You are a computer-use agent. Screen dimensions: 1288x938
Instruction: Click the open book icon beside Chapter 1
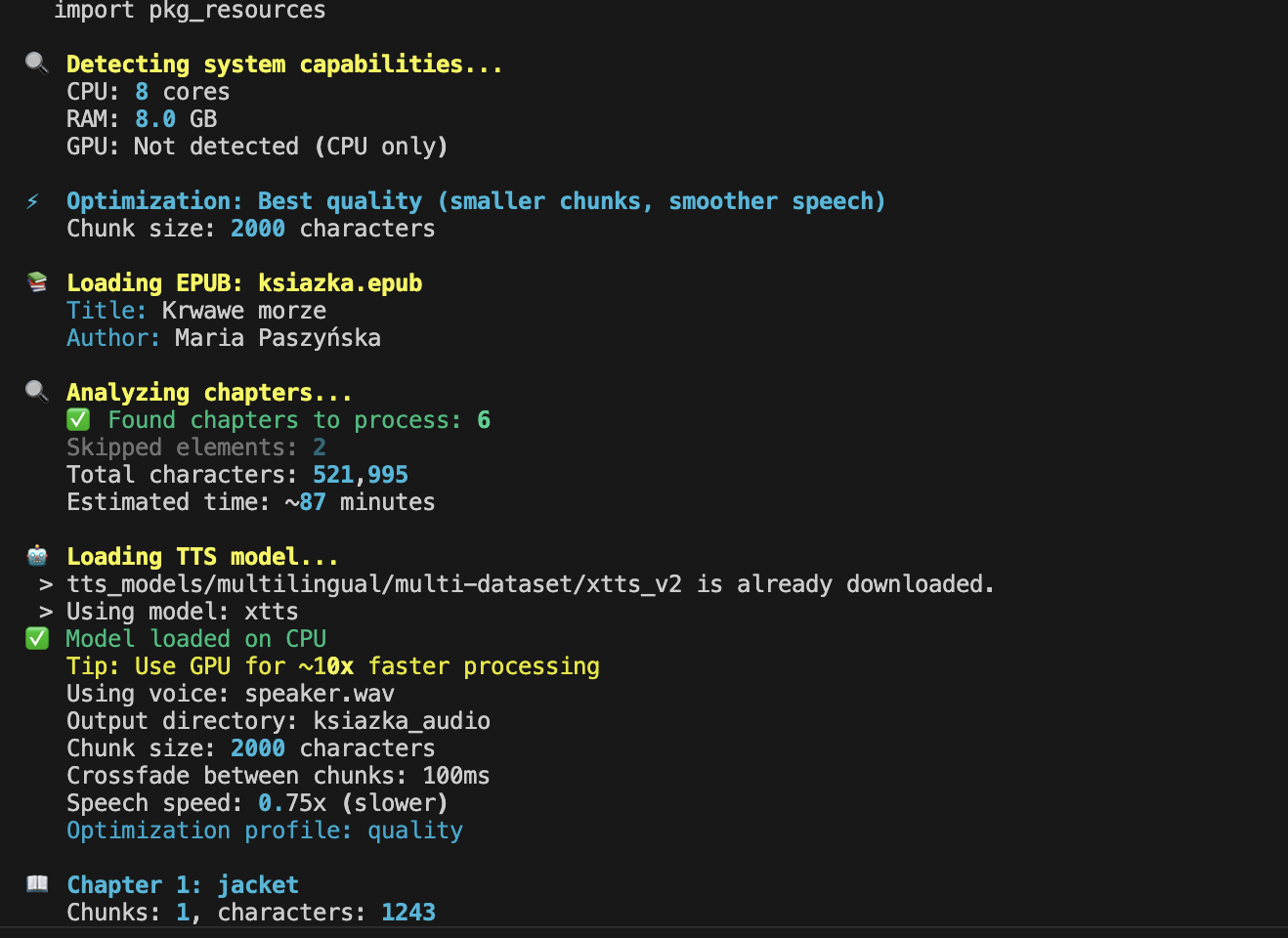click(37, 884)
